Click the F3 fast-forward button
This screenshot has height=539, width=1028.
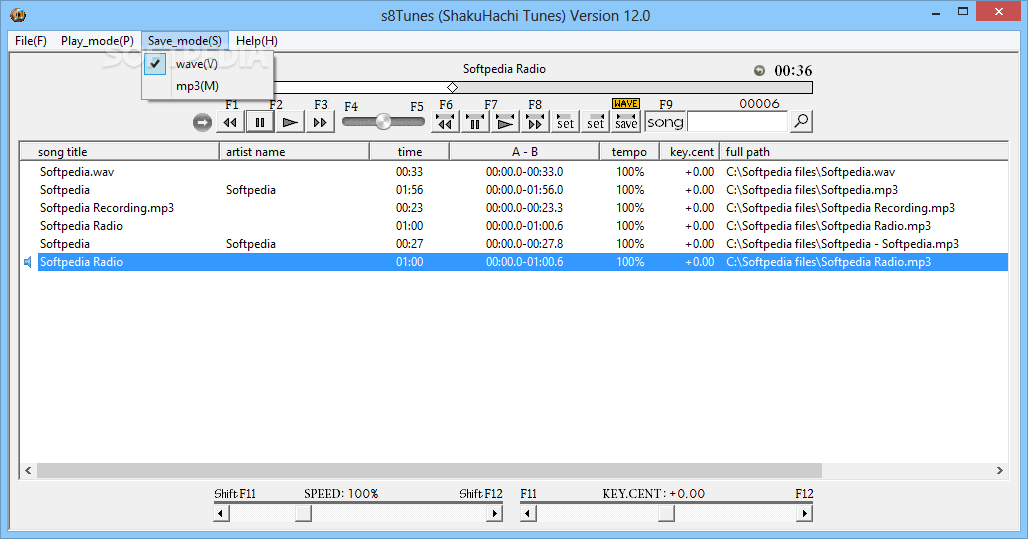pos(320,122)
